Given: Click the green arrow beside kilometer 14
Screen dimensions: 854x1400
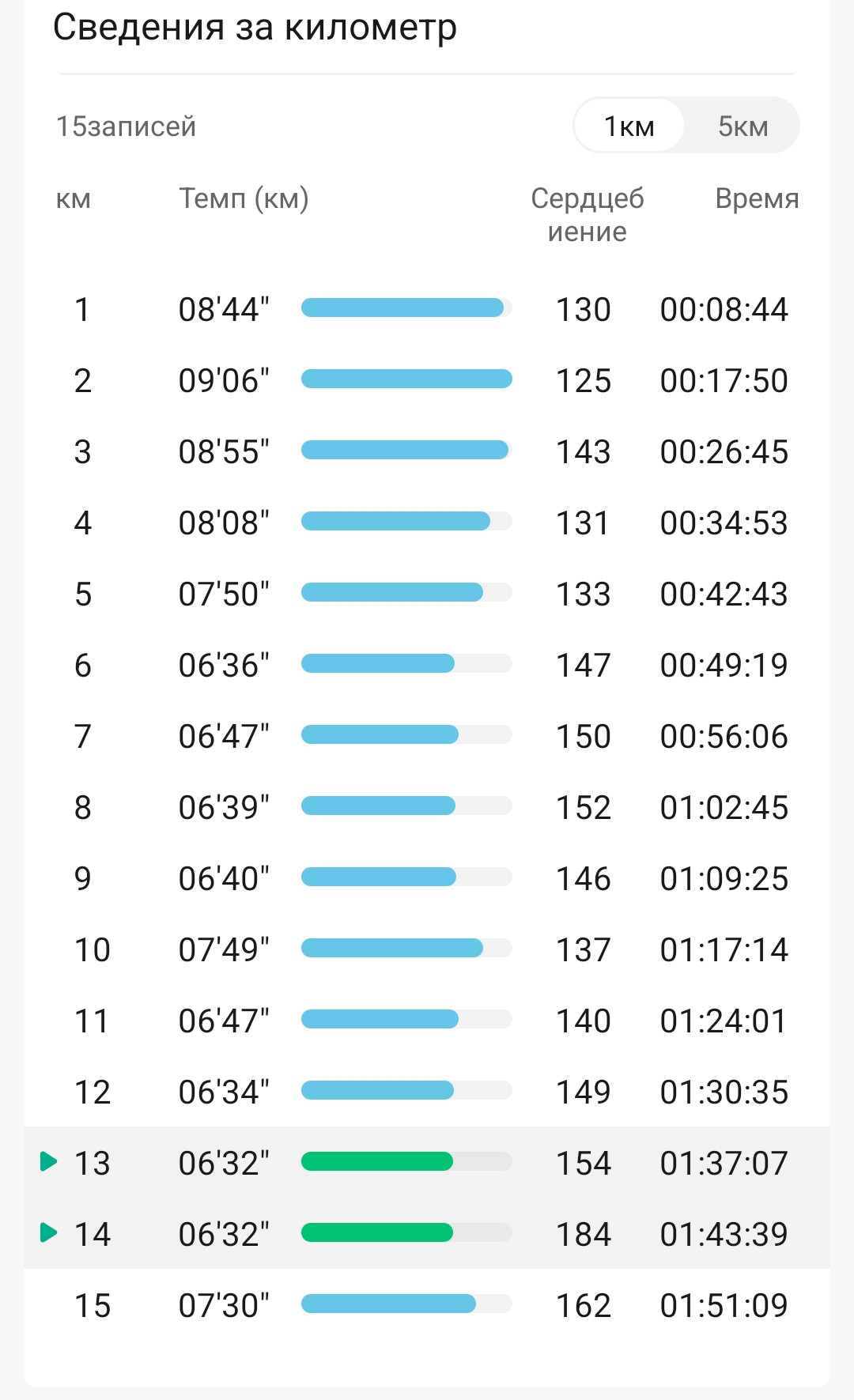Looking at the screenshot, I should coord(49,1232).
